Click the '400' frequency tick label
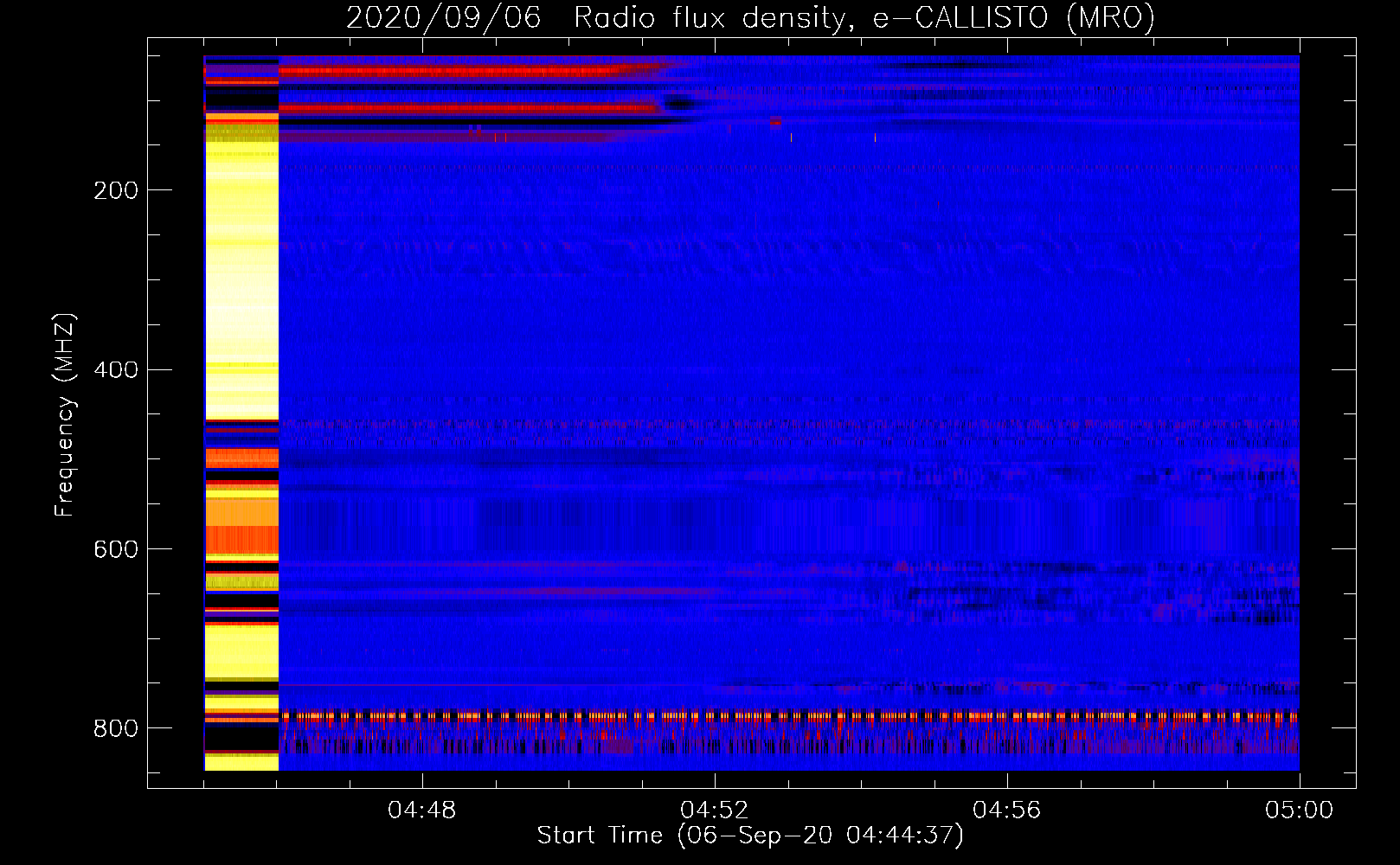1400x865 pixels. [x=115, y=370]
